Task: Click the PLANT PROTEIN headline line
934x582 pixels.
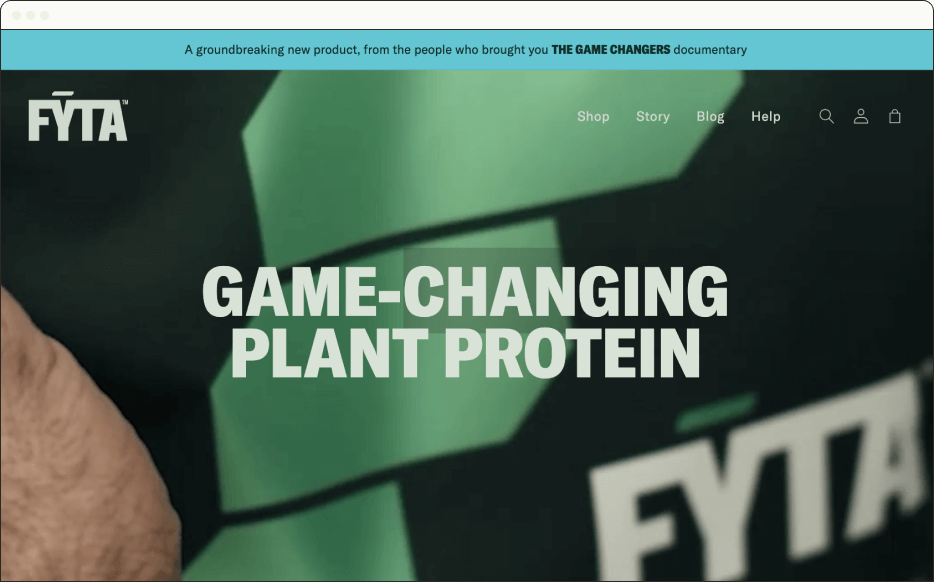Action: tap(465, 354)
